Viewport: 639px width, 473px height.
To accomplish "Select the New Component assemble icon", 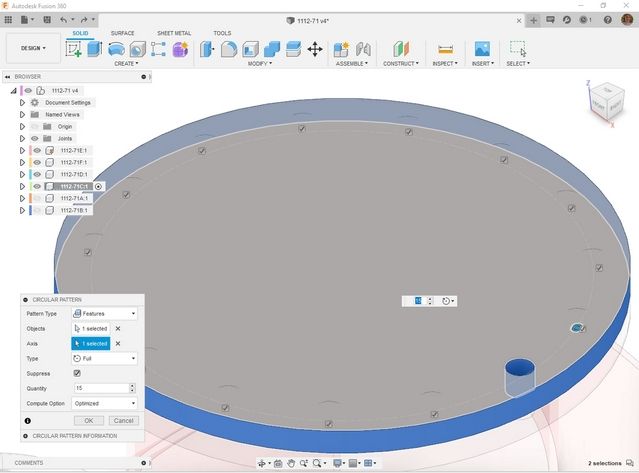I will (x=341, y=49).
